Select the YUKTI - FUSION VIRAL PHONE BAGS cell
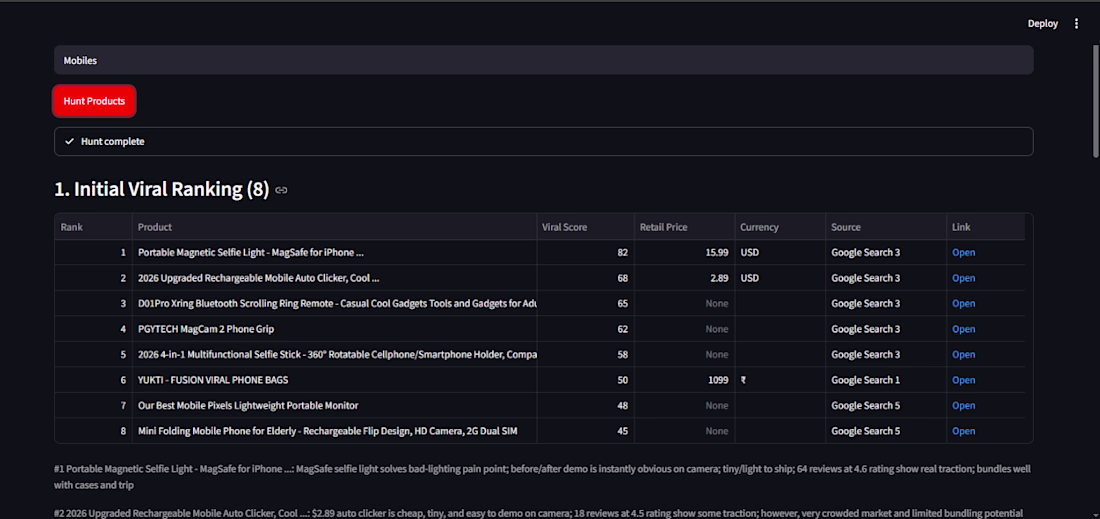 [335, 380]
